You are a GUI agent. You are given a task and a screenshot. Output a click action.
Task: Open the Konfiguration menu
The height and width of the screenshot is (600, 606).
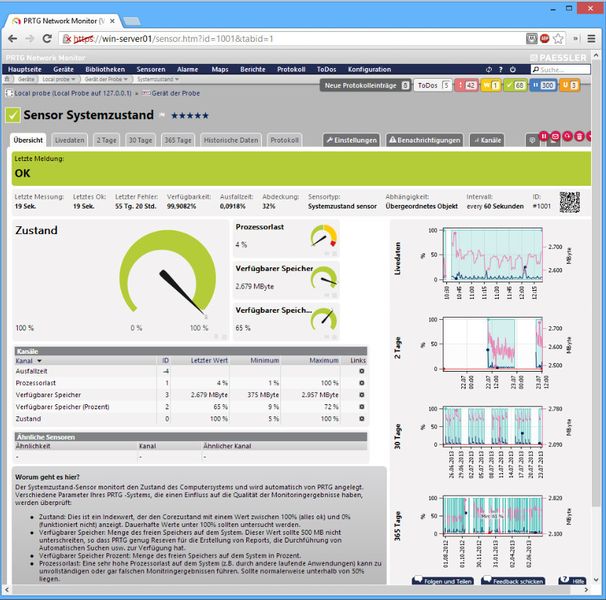coord(369,70)
